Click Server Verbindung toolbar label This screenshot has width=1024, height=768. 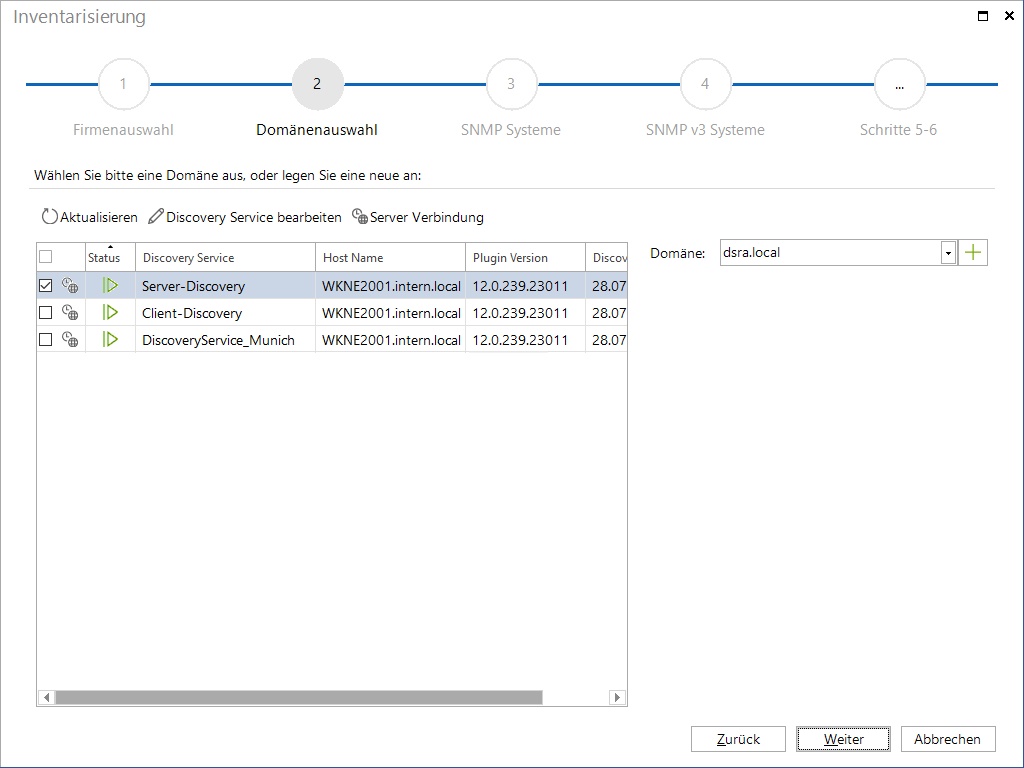(426, 217)
